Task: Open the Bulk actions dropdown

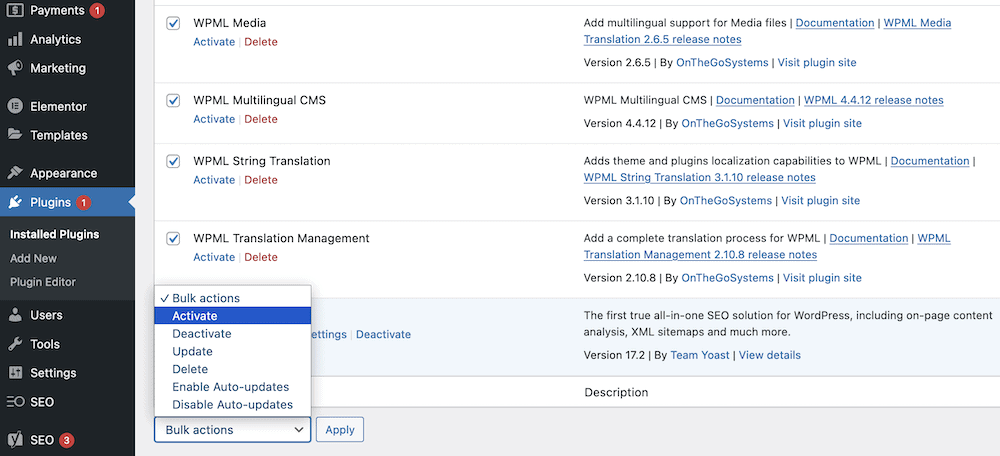Action: coord(232,430)
